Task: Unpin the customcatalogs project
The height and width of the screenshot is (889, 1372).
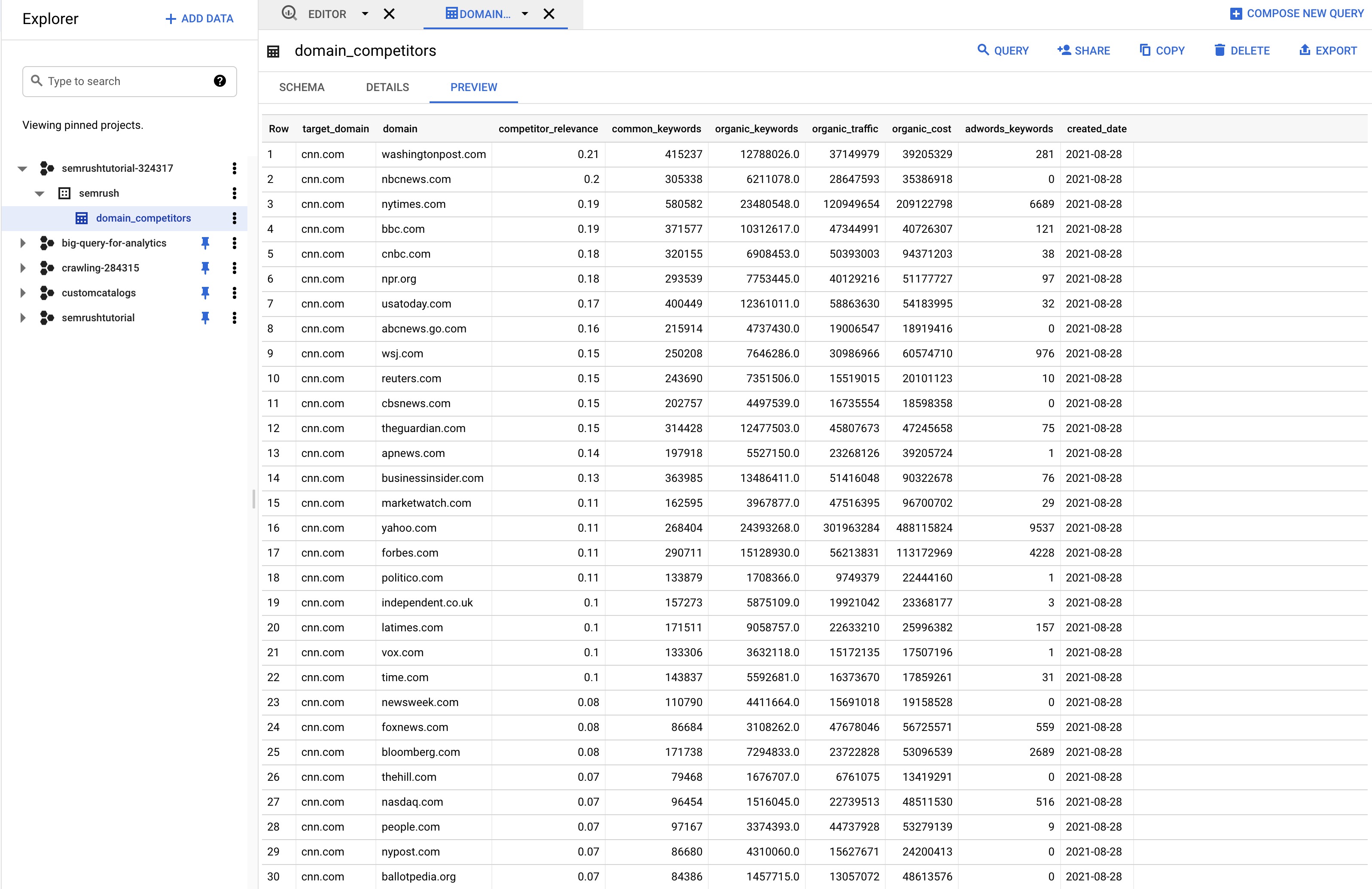Action: [205, 293]
